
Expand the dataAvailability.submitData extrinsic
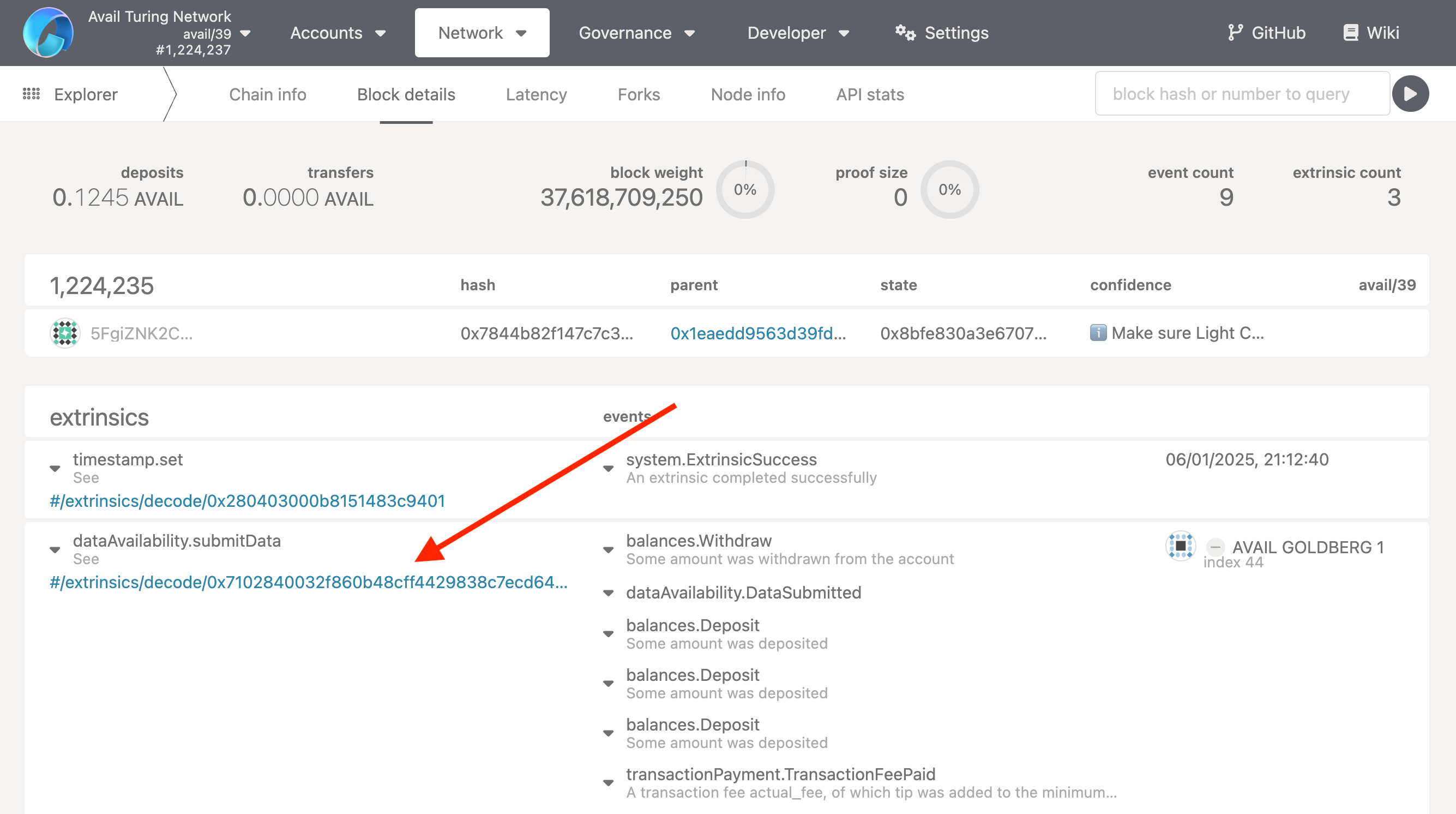pos(55,550)
